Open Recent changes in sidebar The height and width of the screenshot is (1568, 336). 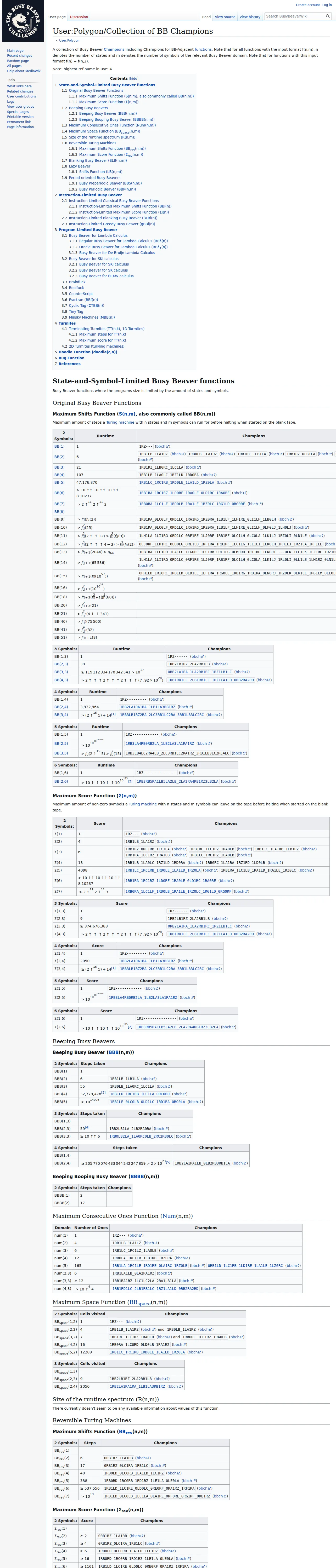point(20,55)
